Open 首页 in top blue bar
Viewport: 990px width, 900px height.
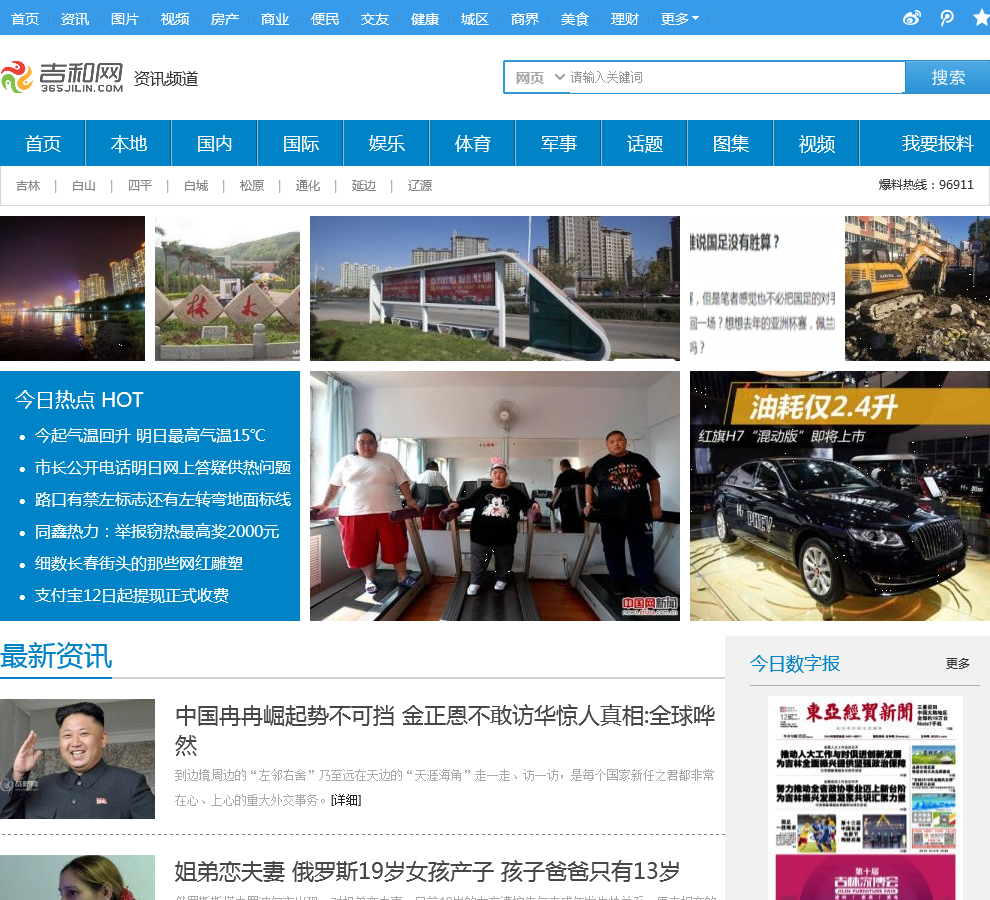point(25,19)
